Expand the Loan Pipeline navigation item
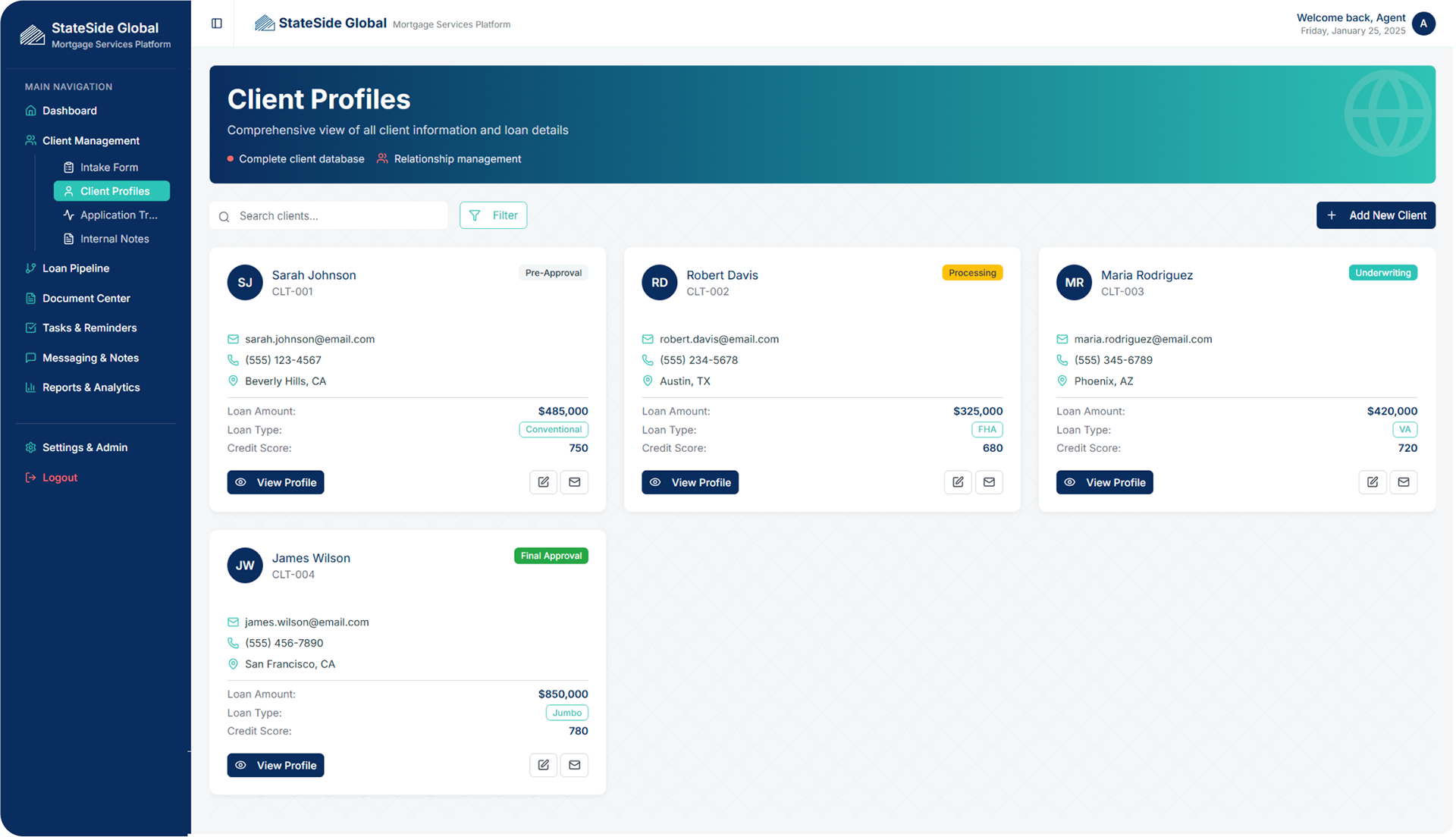 point(76,268)
